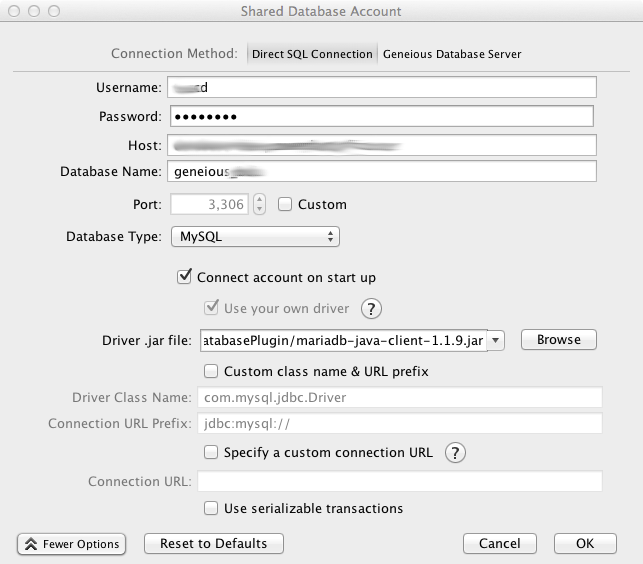Screen dimensions: 643x564
Task: Click the Port stepper arrows
Action: pyautogui.click(x=260, y=204)
